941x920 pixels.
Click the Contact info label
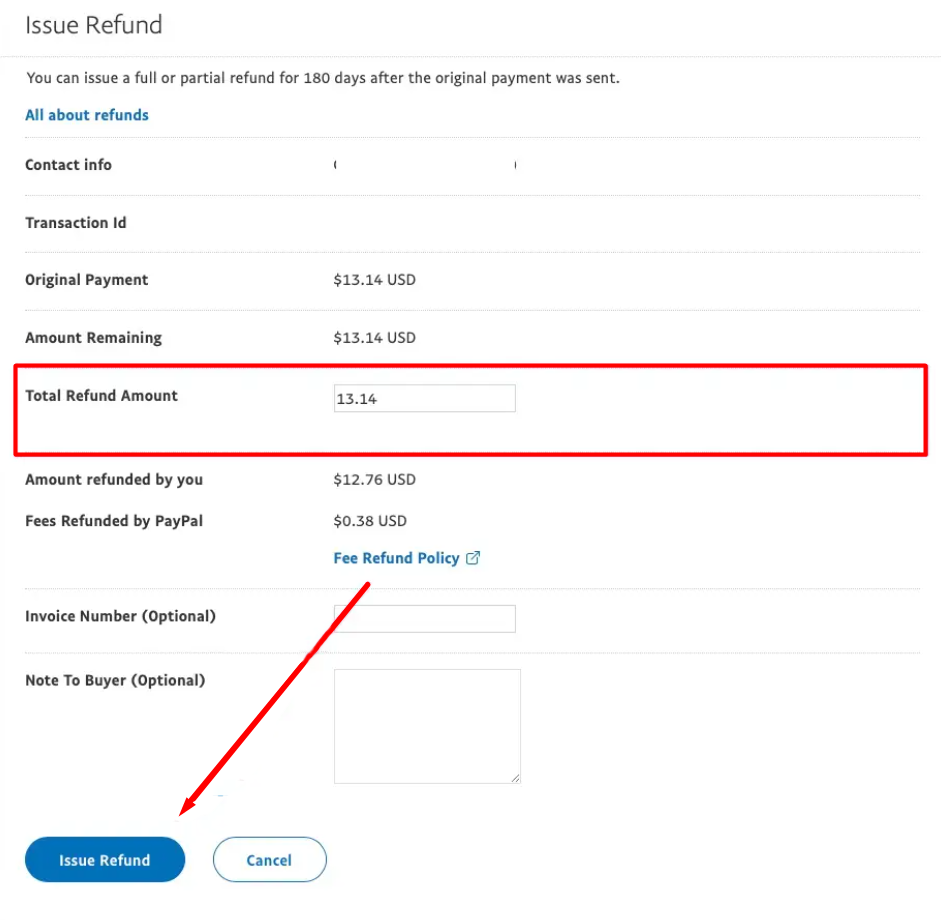pos(68,164)
